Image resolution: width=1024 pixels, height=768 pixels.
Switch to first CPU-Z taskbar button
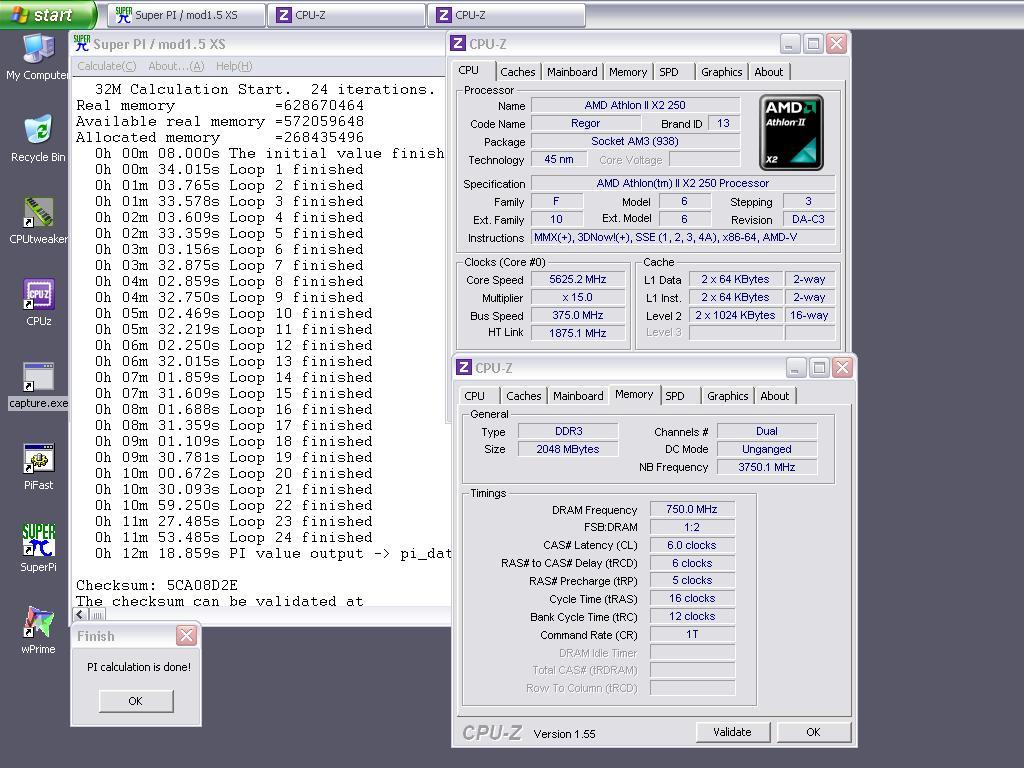[x=347, y=15]
